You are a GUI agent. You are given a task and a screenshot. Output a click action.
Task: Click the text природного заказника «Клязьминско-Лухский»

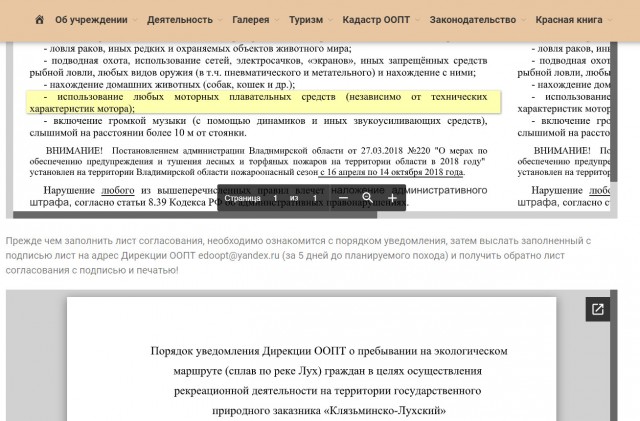pyautogui.click(x=329, y=410)
